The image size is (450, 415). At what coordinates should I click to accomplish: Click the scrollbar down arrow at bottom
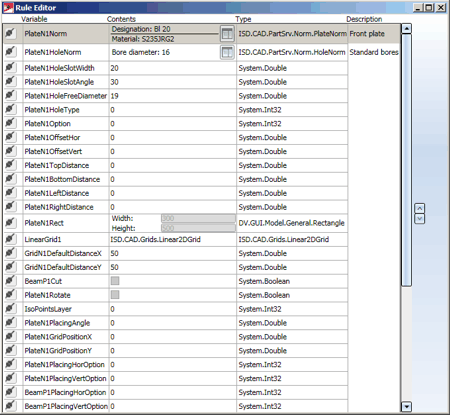tap(406, 407)
